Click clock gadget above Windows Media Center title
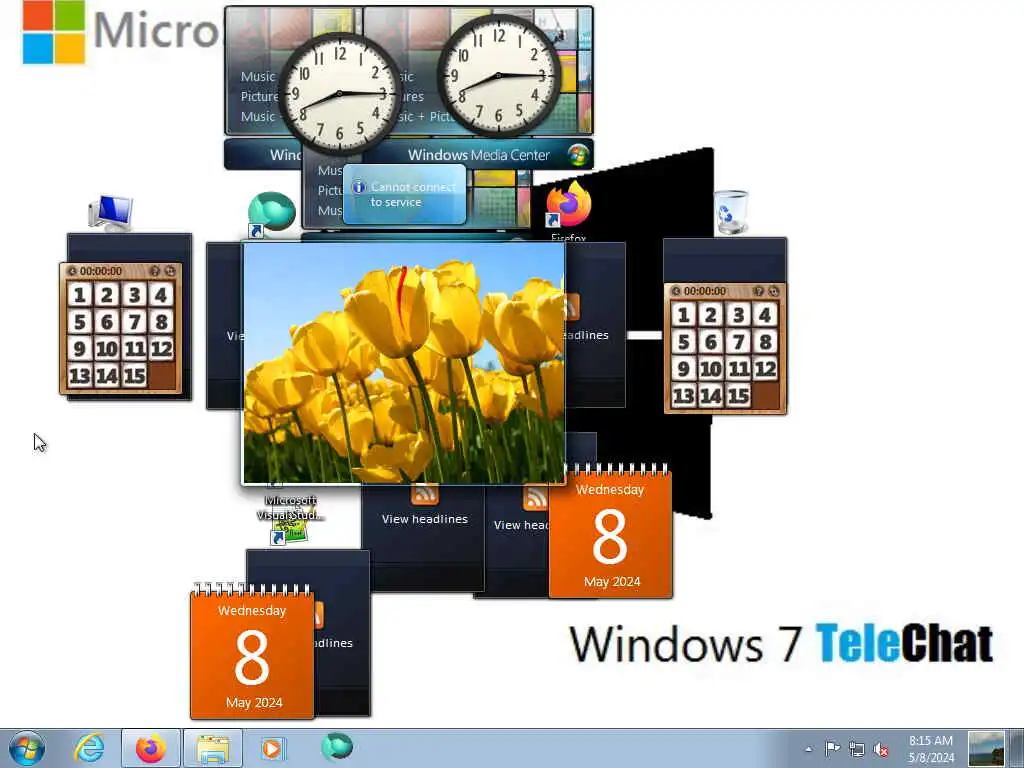 pyautogui.click(x=498, y=75)
